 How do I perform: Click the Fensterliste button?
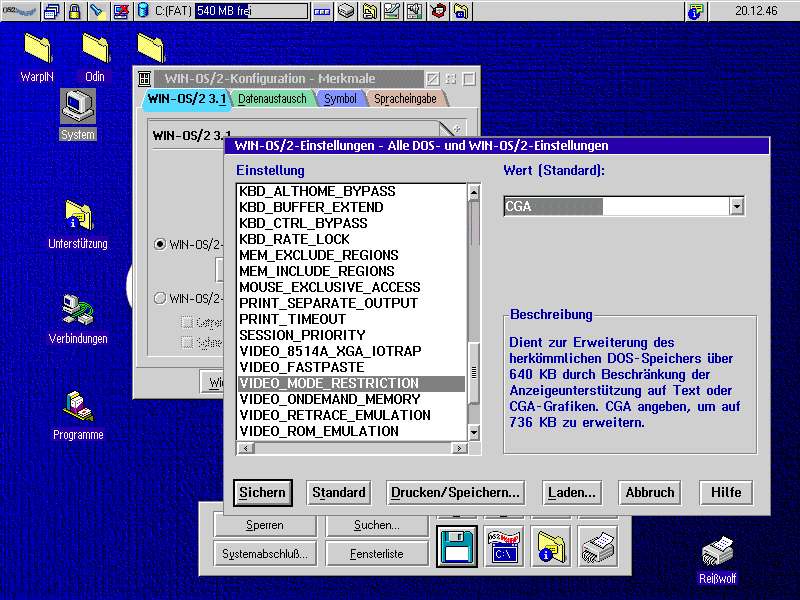point(377,554)
